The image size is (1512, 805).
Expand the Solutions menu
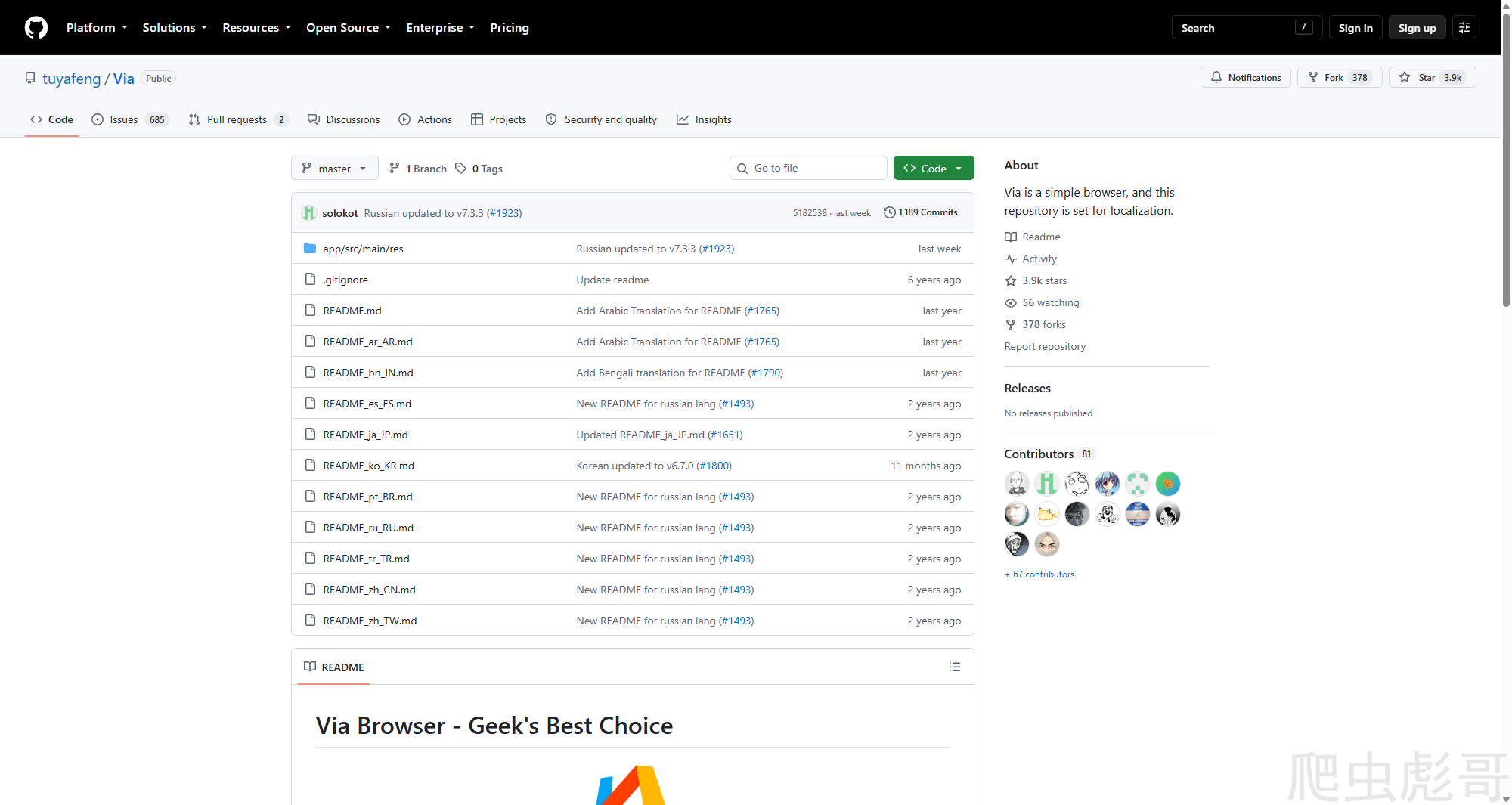[175, 28]
